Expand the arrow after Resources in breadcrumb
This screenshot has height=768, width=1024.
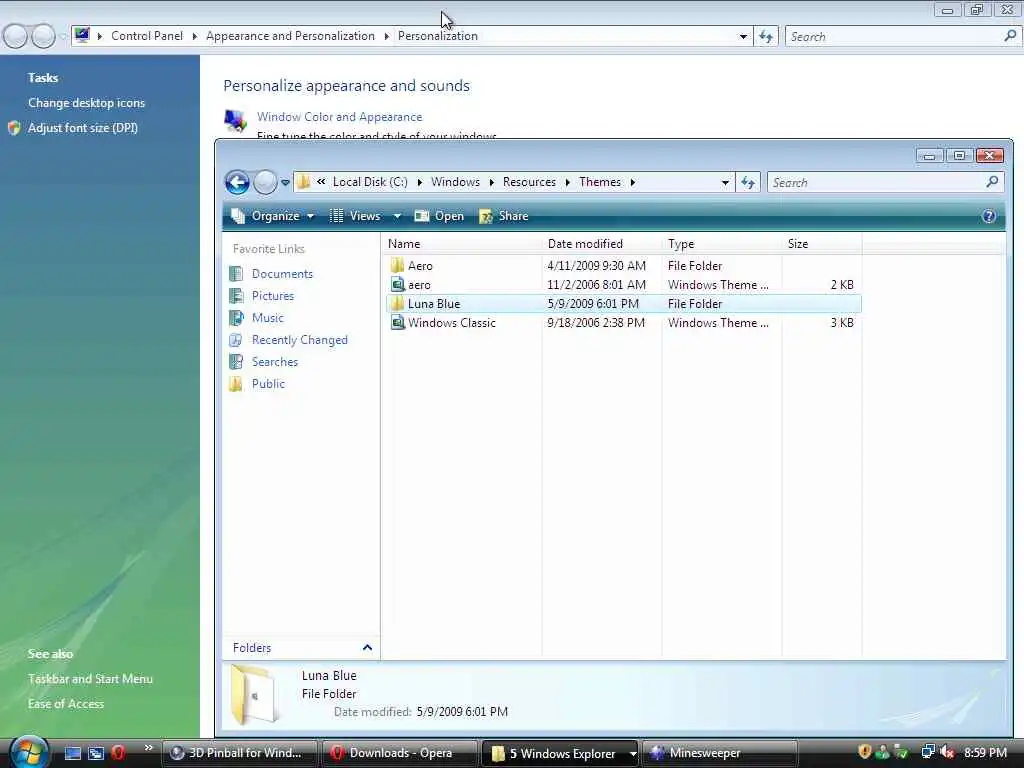(x=567, y=182)
